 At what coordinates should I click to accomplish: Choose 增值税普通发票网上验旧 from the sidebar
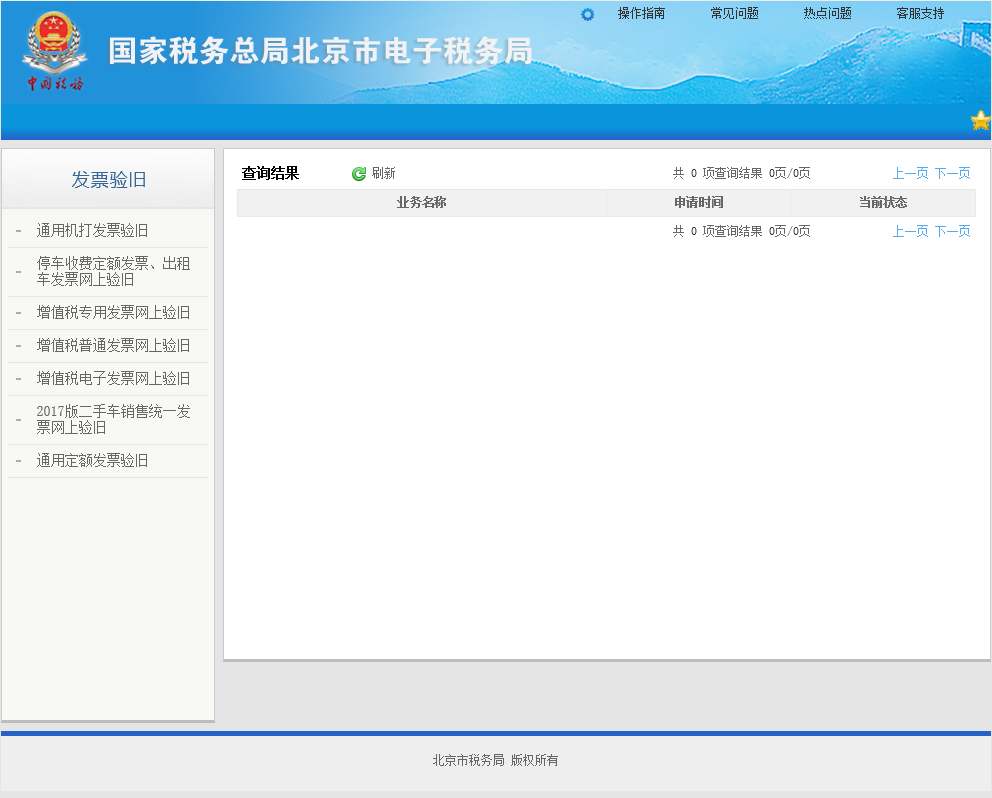[113, 346]
